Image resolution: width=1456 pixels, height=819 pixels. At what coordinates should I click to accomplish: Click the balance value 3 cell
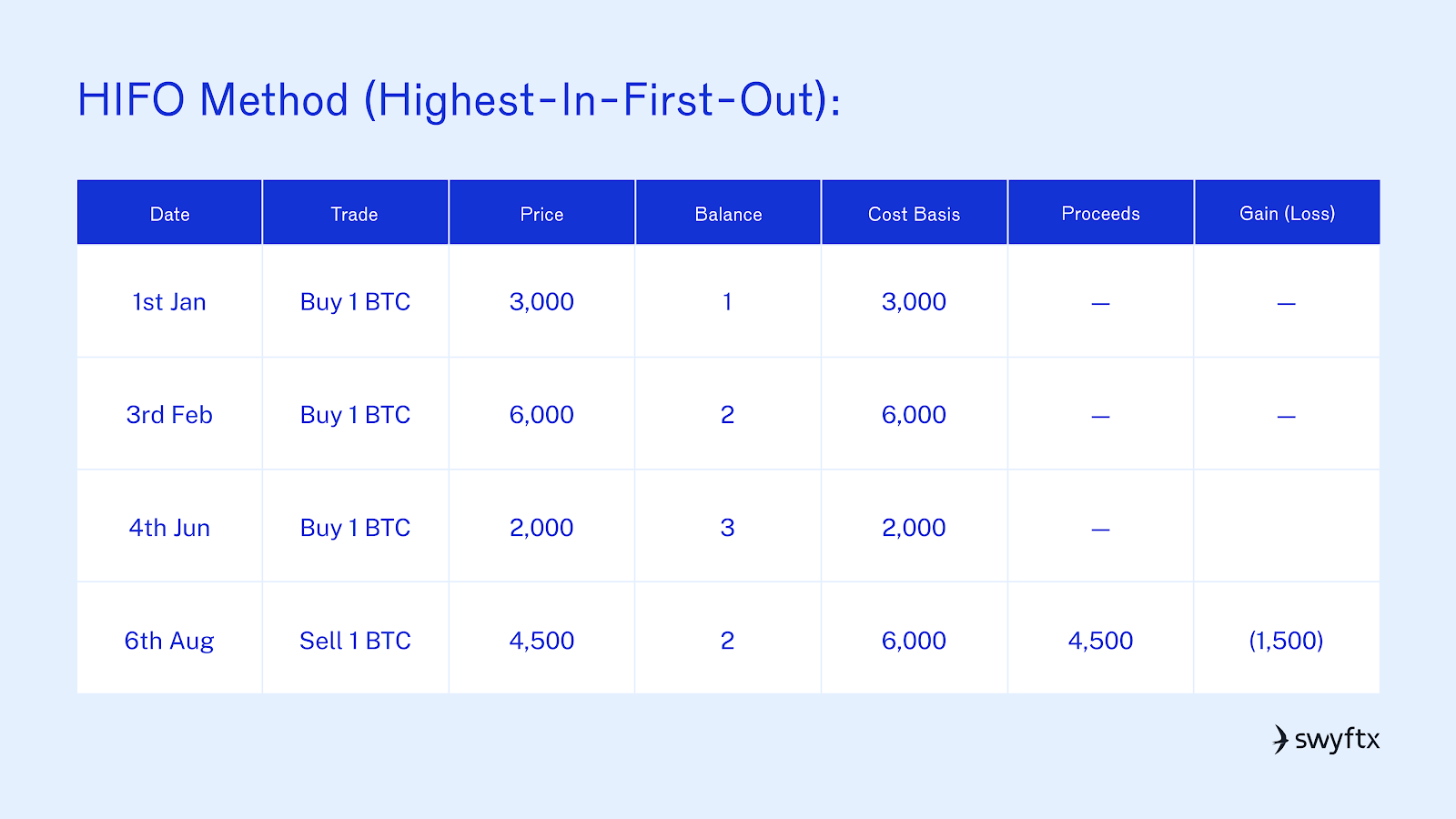click(727, 528)
